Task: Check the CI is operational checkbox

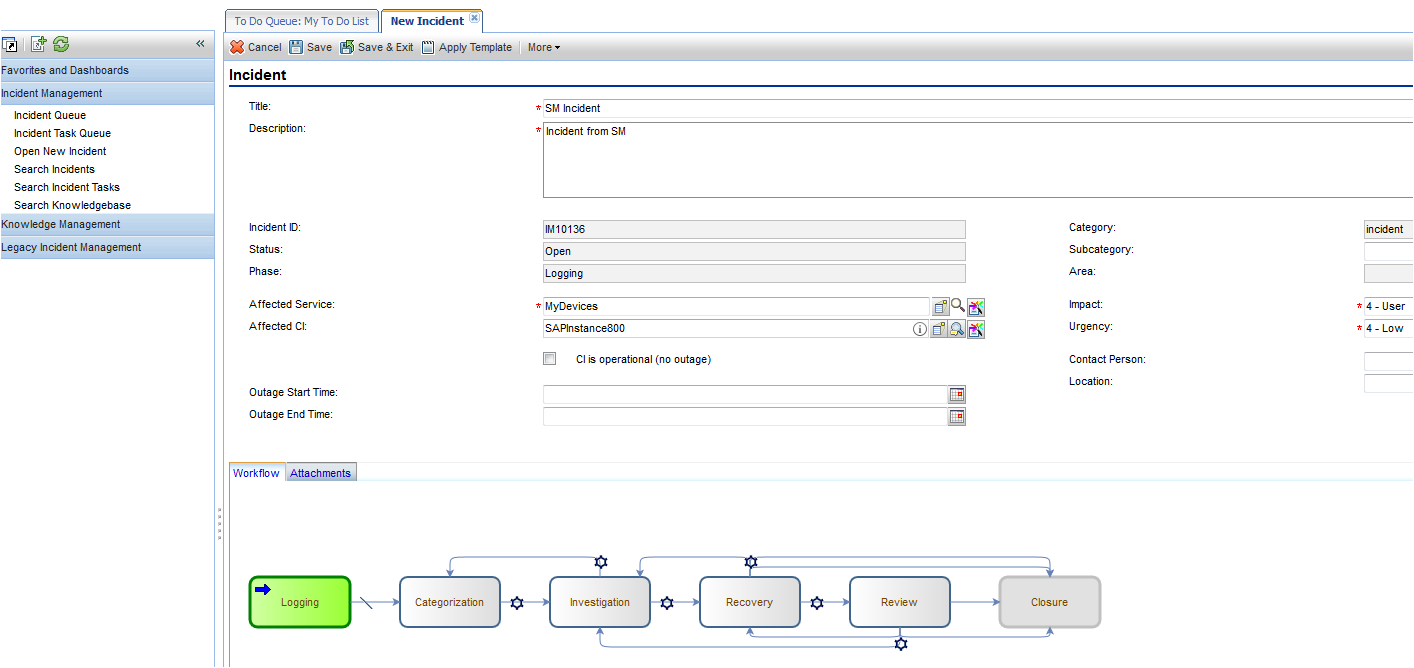Action: tap(549, 359)
